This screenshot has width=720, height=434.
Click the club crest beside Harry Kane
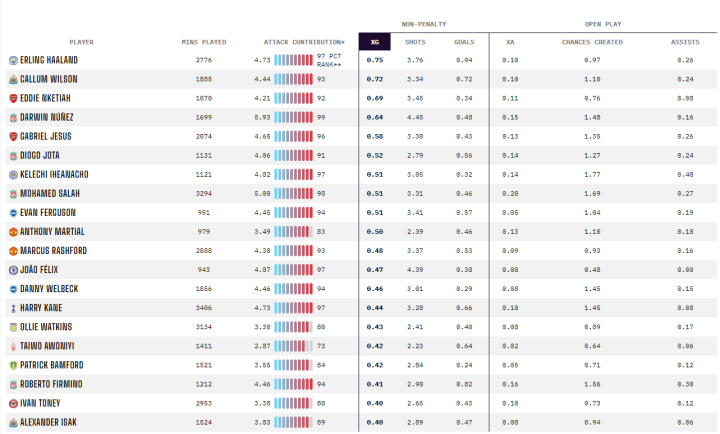[13, 308]
